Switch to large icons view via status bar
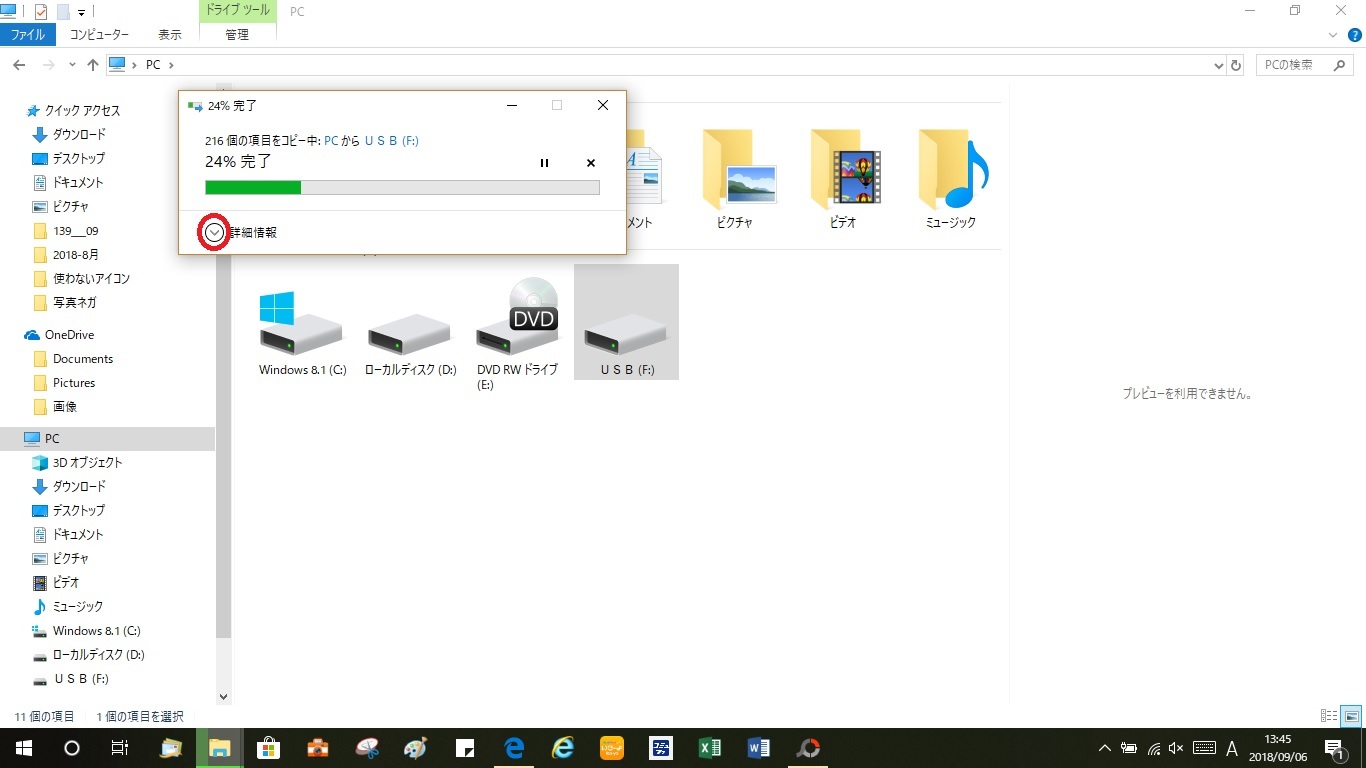 1351,716
